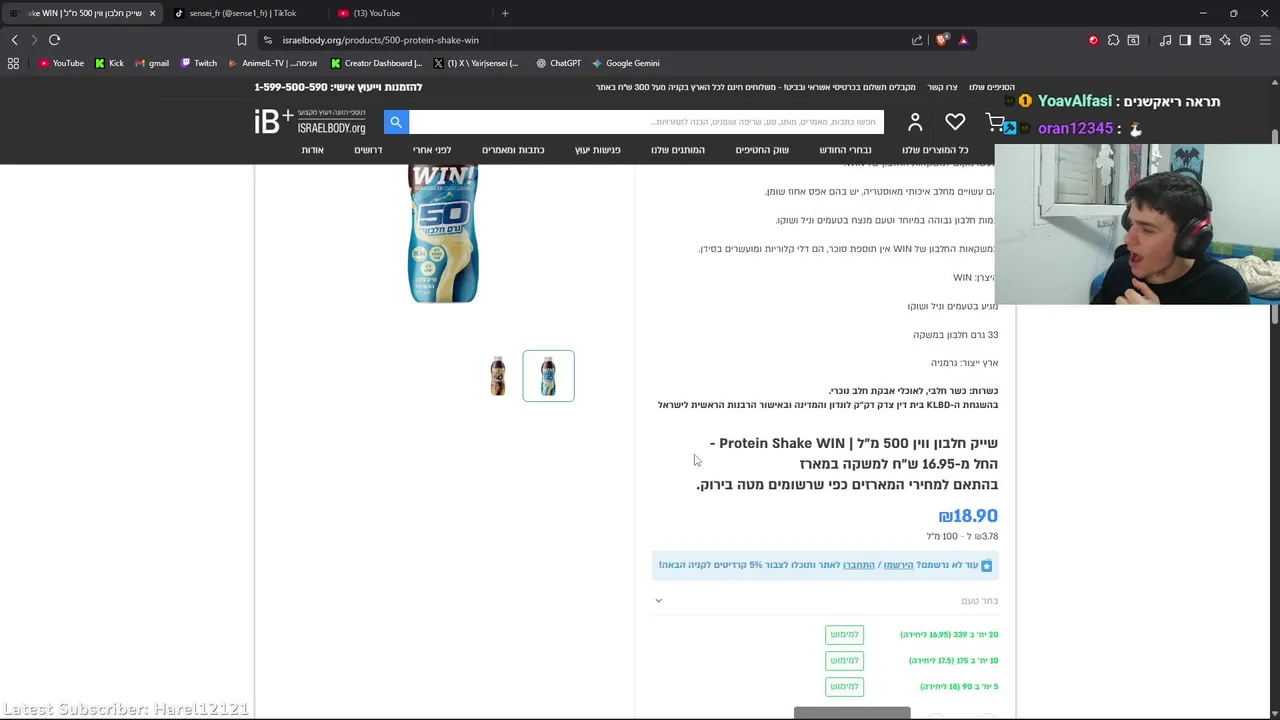The image size is (1280, 720).
Task: Open the bookmarks bar apps grid icon
Action: click(13, 63)
